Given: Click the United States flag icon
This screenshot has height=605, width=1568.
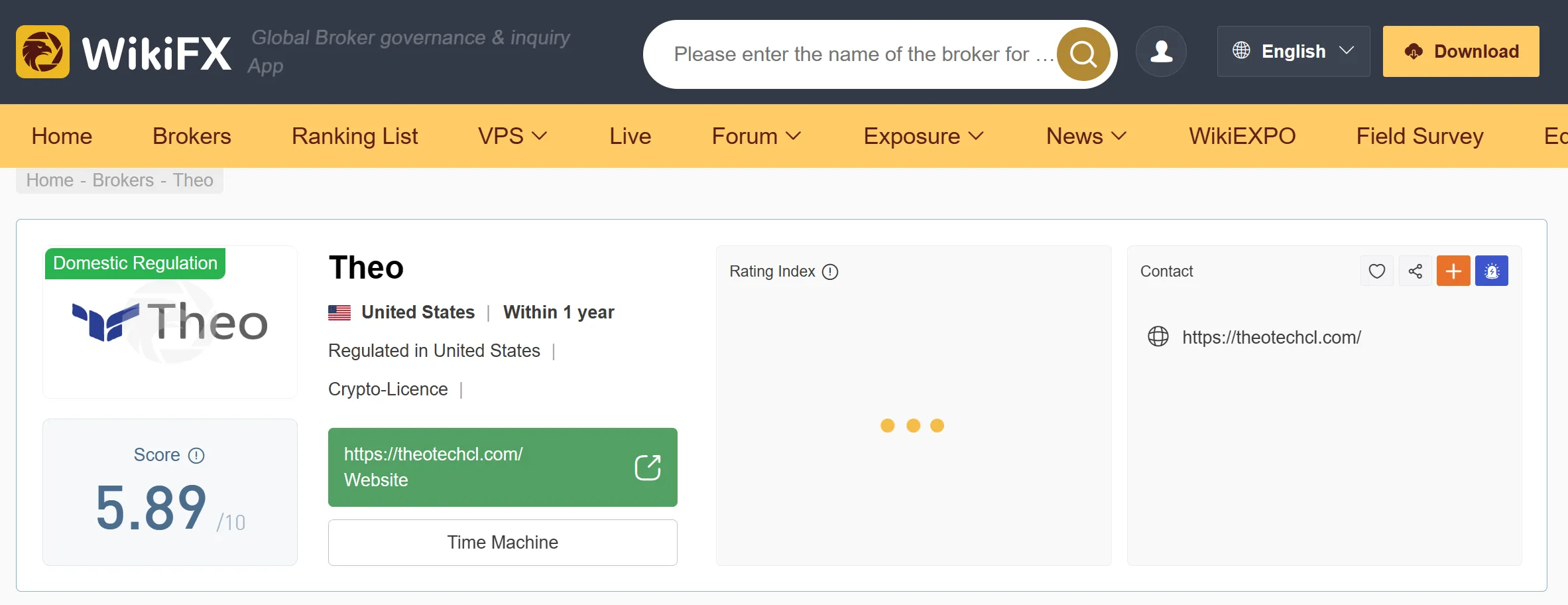Looking at the screenshot, I should 339,312.
